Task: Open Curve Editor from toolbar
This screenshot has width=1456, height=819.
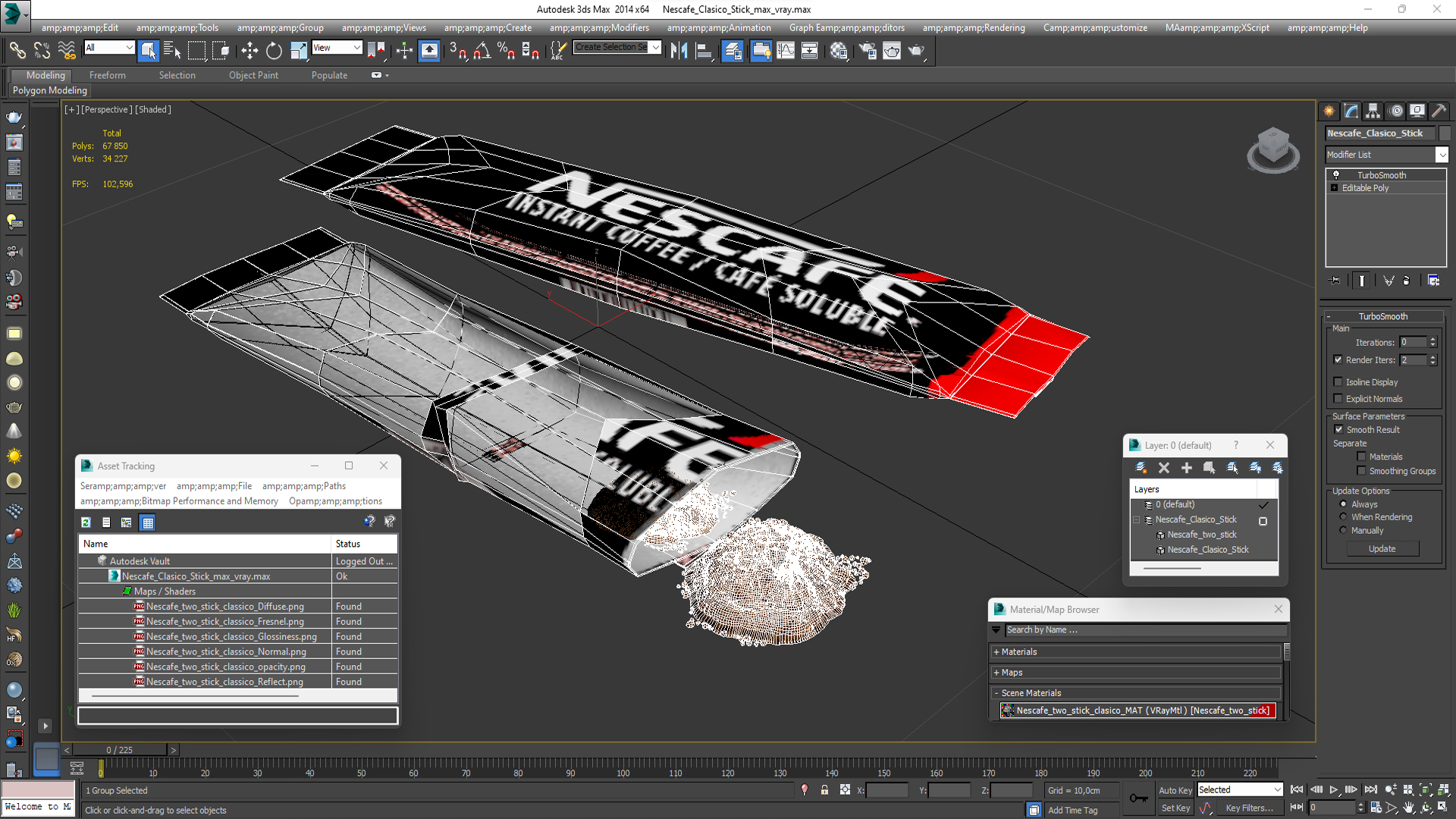Action: 786,51
